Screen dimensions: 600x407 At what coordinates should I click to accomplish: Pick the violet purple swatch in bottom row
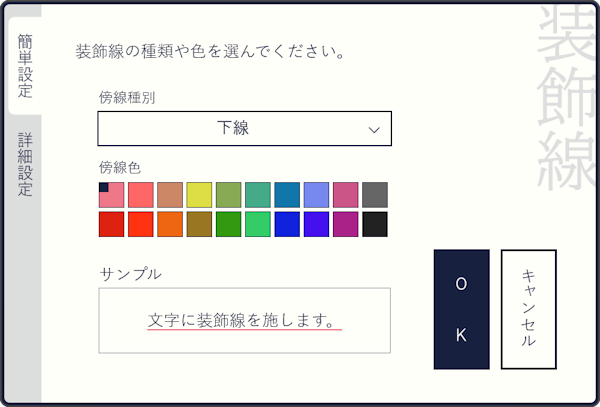(x=316, y=225)
